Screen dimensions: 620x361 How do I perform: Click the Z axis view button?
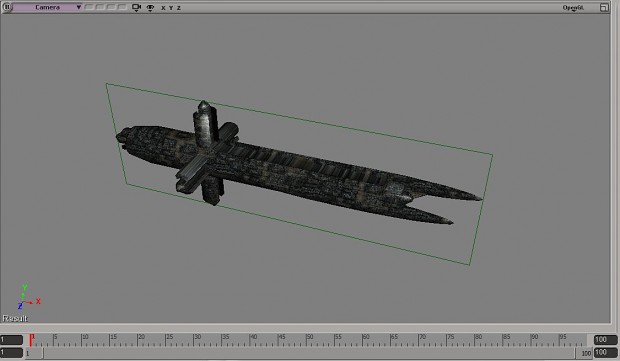179,8
